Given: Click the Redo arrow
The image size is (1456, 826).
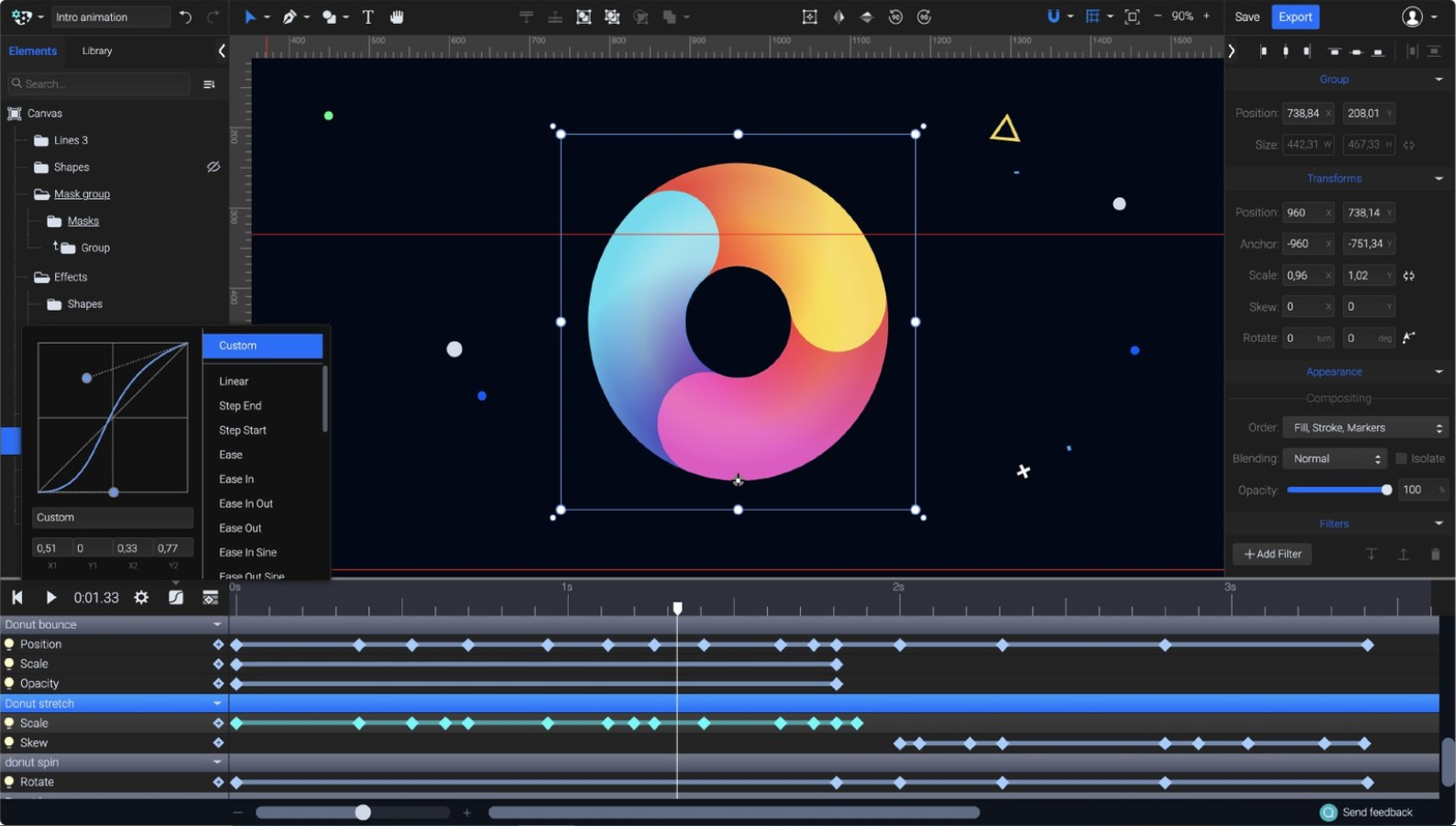Looking at the screenshot, I should pos(213,17).
